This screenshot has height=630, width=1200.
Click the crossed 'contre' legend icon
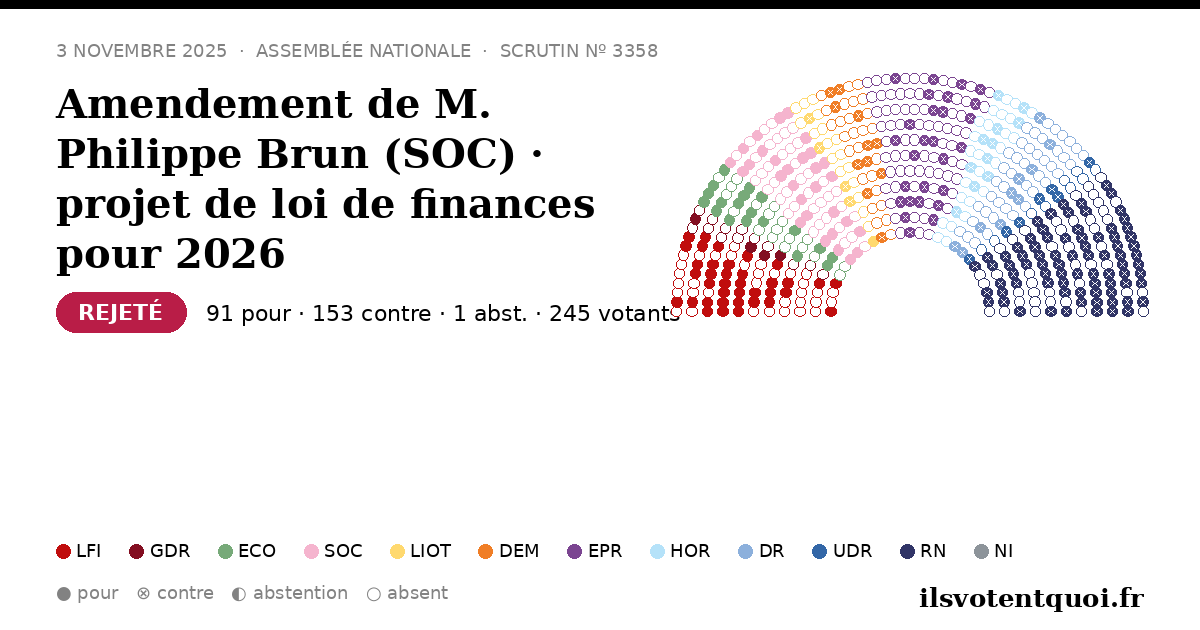click(143, 594)
